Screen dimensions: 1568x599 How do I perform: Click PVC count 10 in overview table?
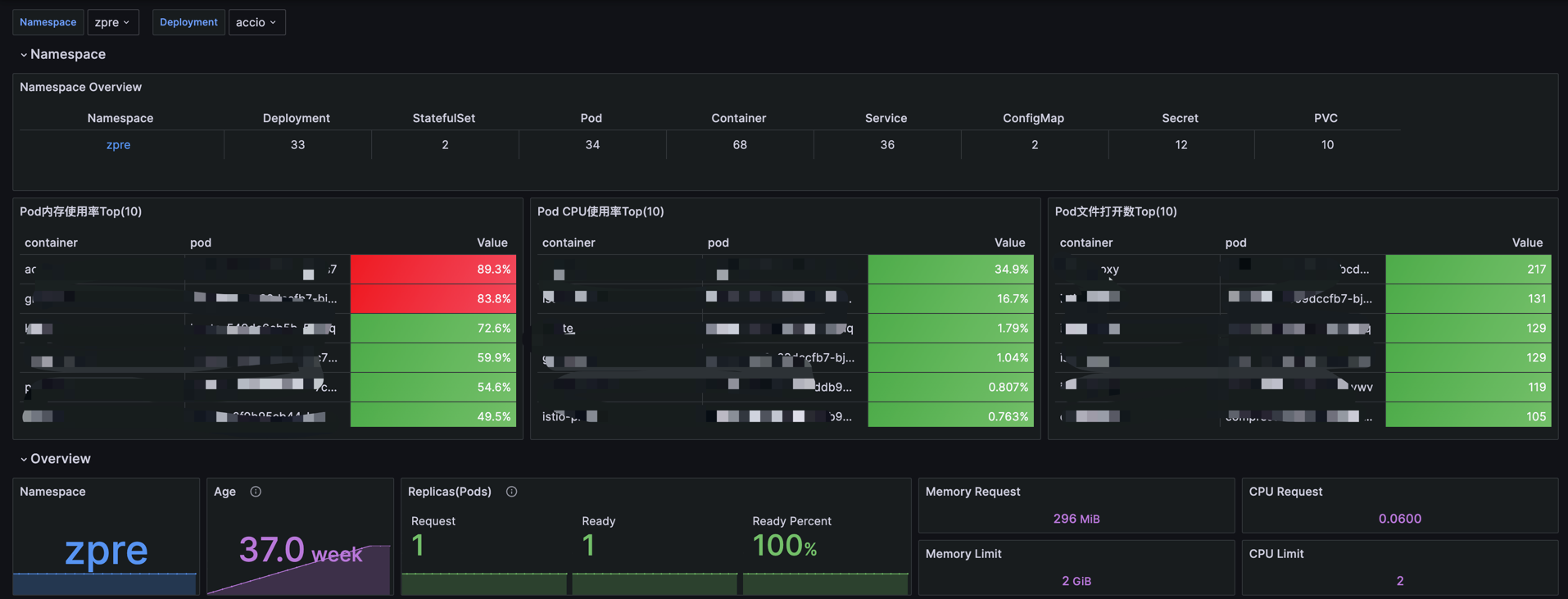point(1327,145)
